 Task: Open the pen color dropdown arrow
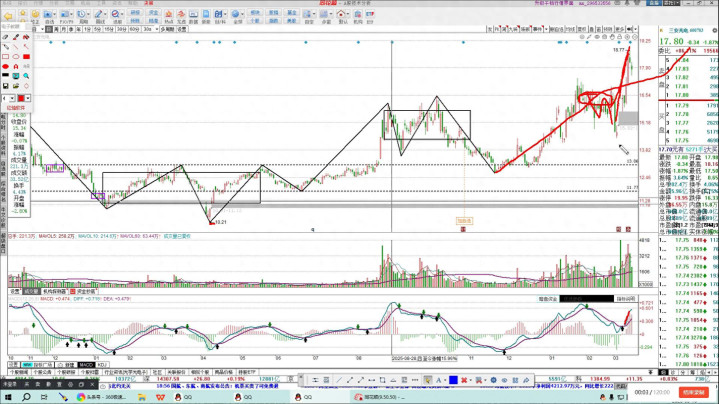coord(28,98)
